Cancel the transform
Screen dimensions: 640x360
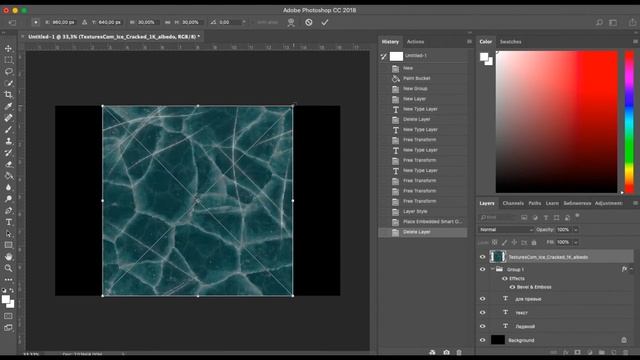[309, 22]
